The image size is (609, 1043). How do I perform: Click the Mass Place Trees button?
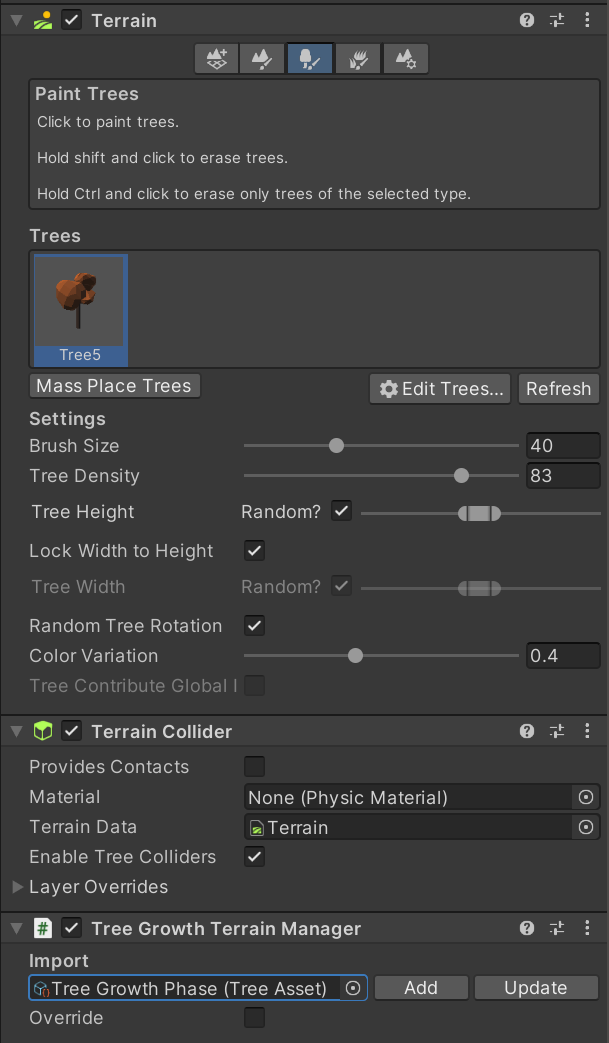pyautogui.click(x=114, y=386)
